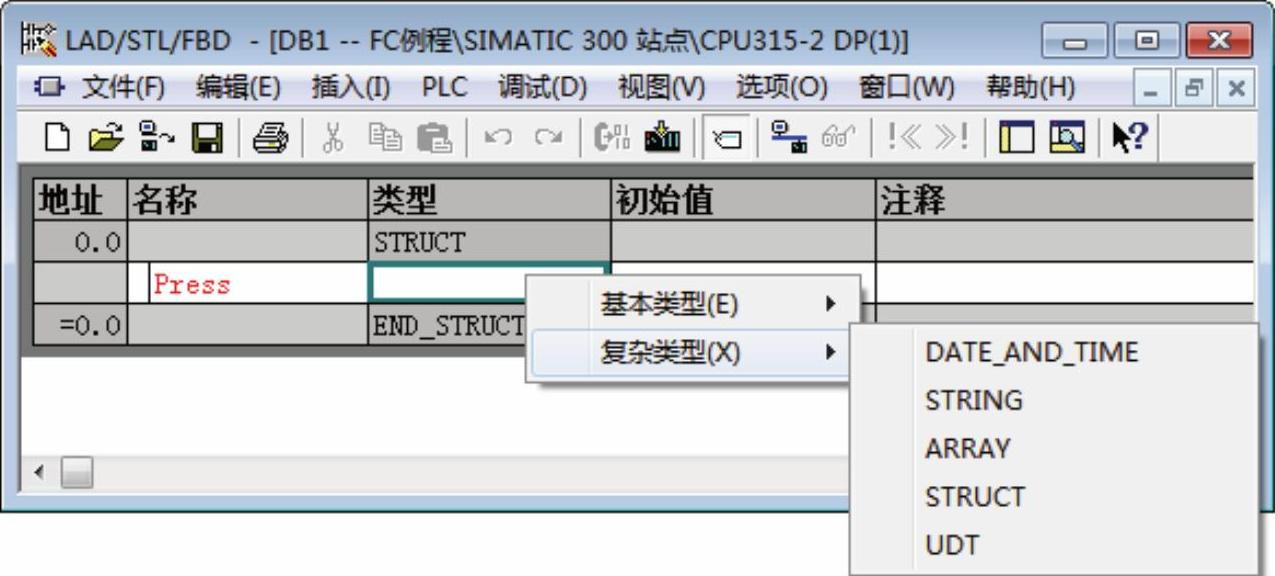The image size is (1275, 576).
Task: Click the Paste clipboard toolbar icon
Action: (434, 138)
